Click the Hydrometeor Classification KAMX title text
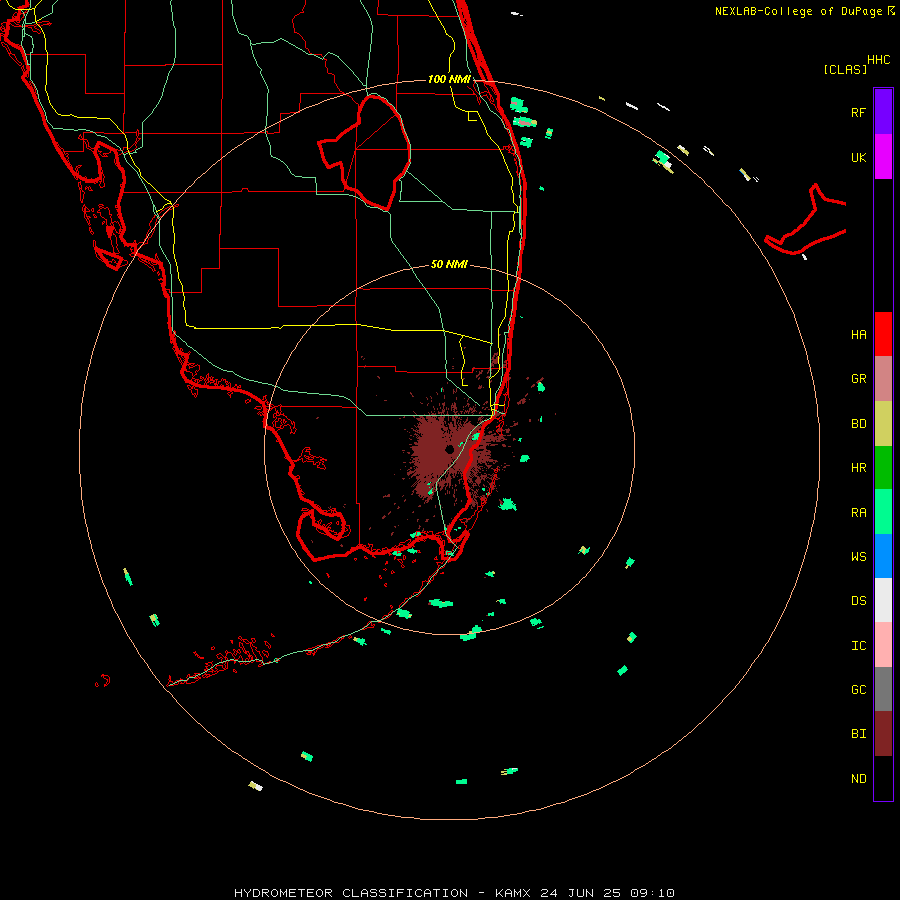 coord(454,893)
